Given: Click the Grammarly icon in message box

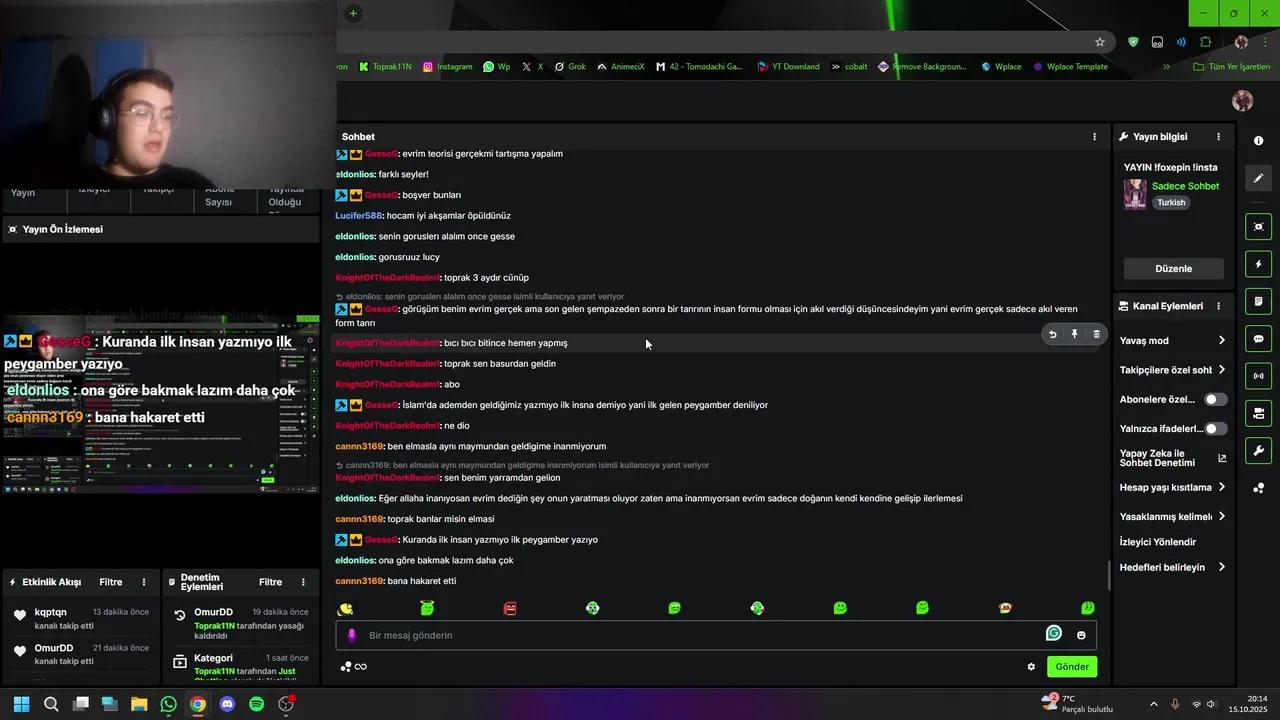Looking at the screenshot, I should 1053,633.
